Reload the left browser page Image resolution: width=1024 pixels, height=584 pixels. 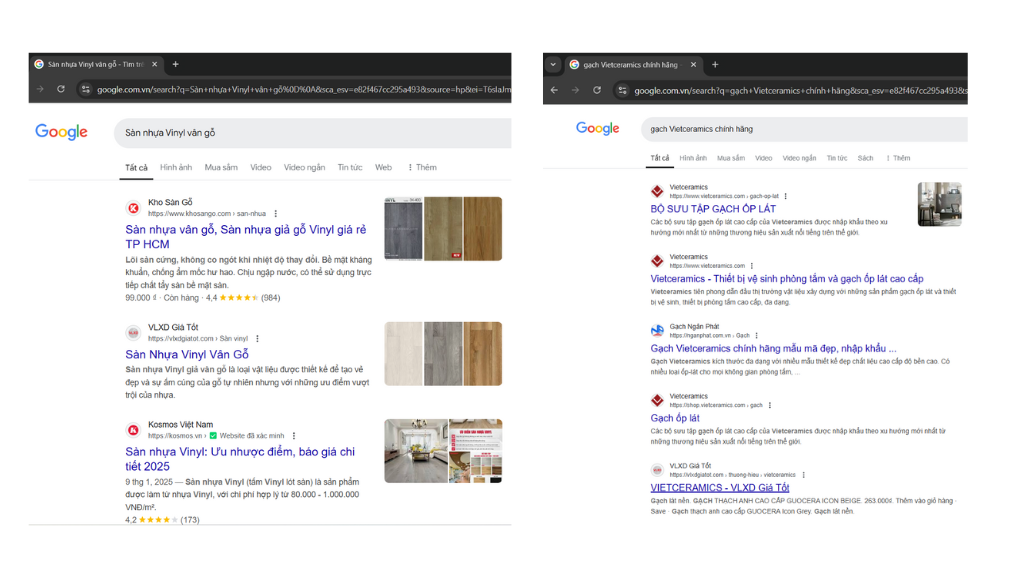[x=61, y=89]
